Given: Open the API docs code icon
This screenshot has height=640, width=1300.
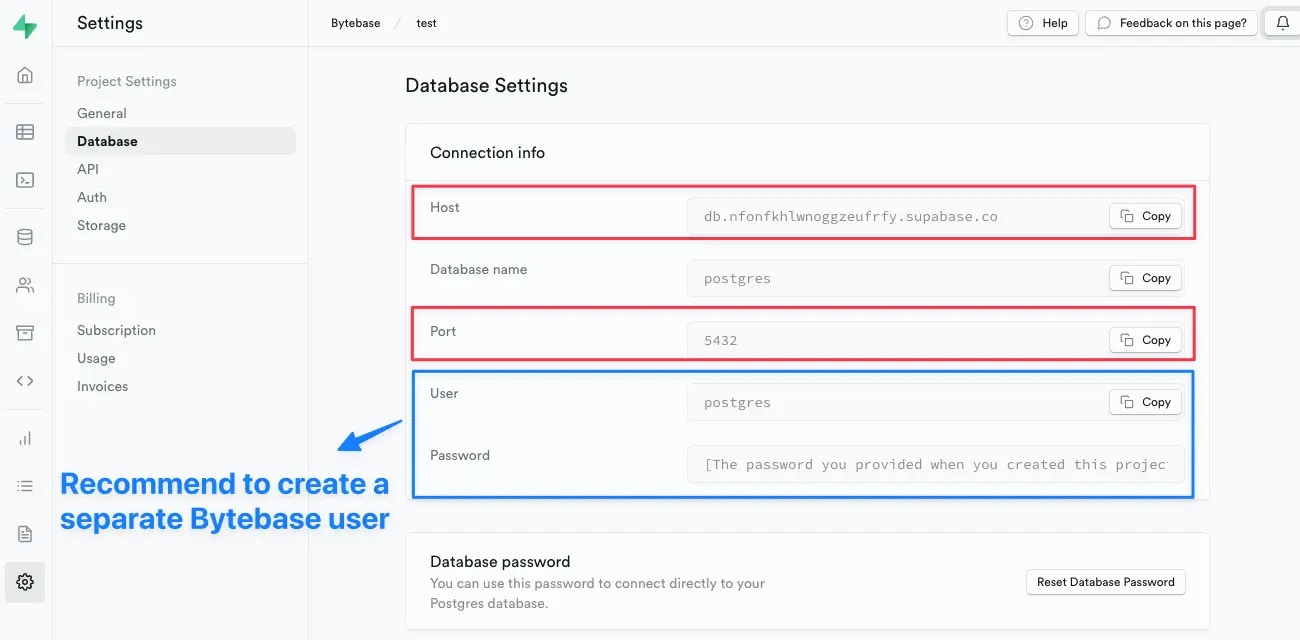Looking at the screenshot, I should tap(24, 380).
